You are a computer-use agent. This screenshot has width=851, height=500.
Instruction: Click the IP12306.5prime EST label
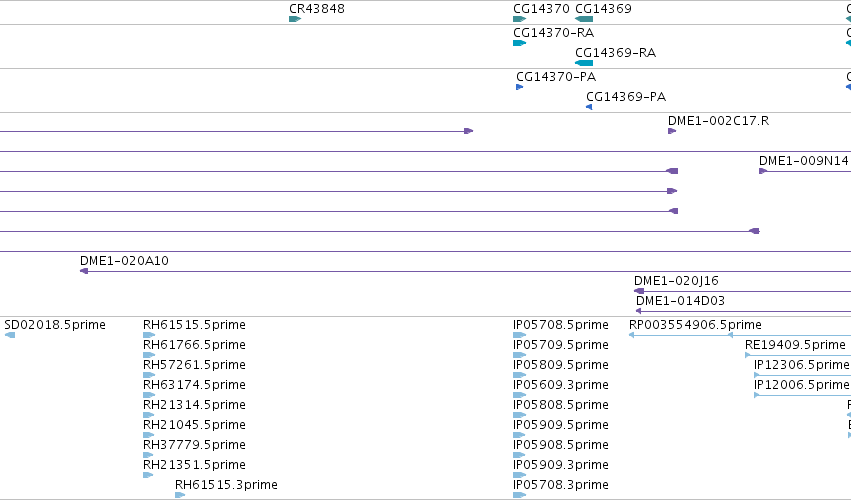pyautogui.click(x=802, y=365)
